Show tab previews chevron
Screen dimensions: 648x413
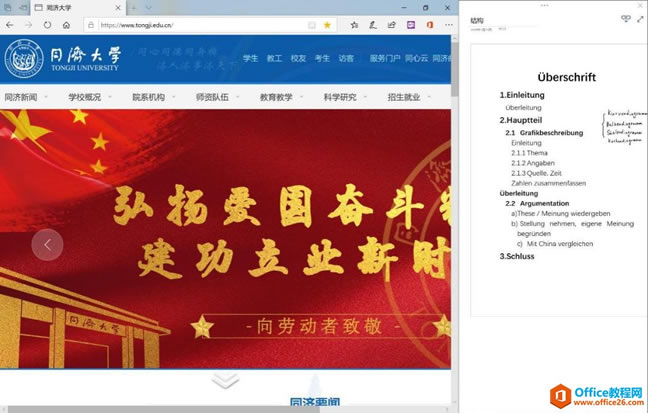pos(148,7)
